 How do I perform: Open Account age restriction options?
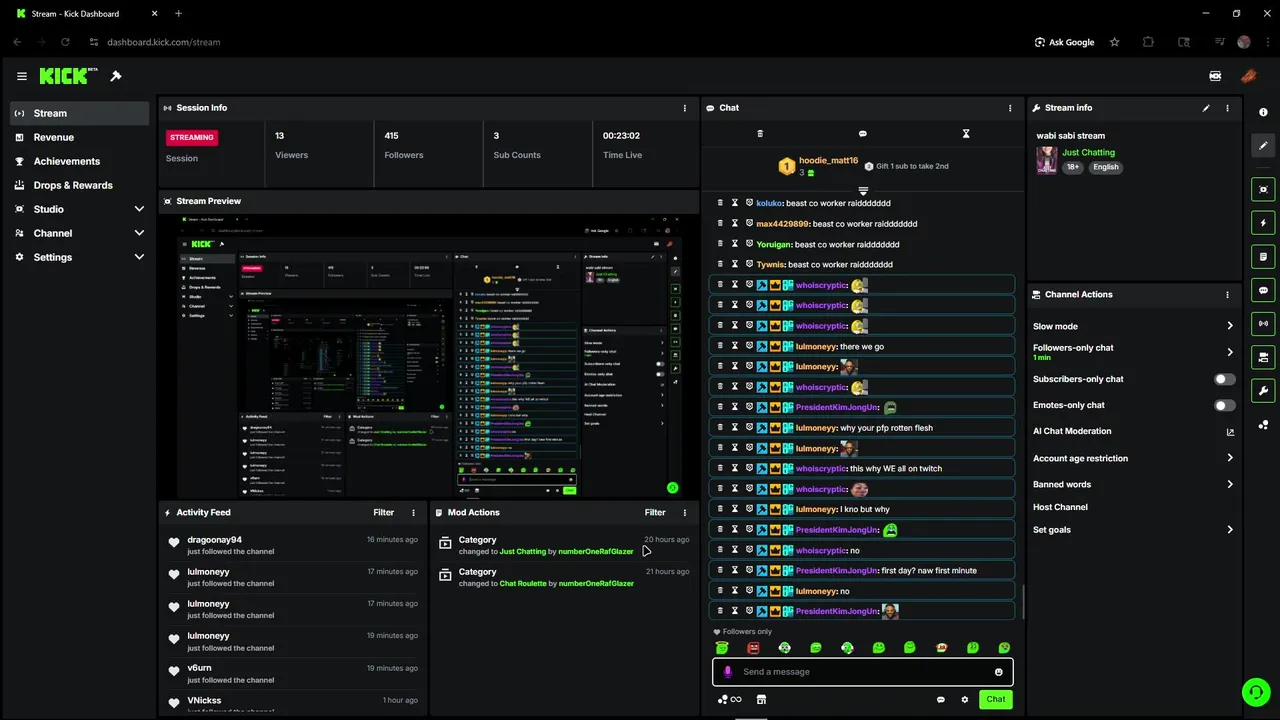tap(1230, 458)
